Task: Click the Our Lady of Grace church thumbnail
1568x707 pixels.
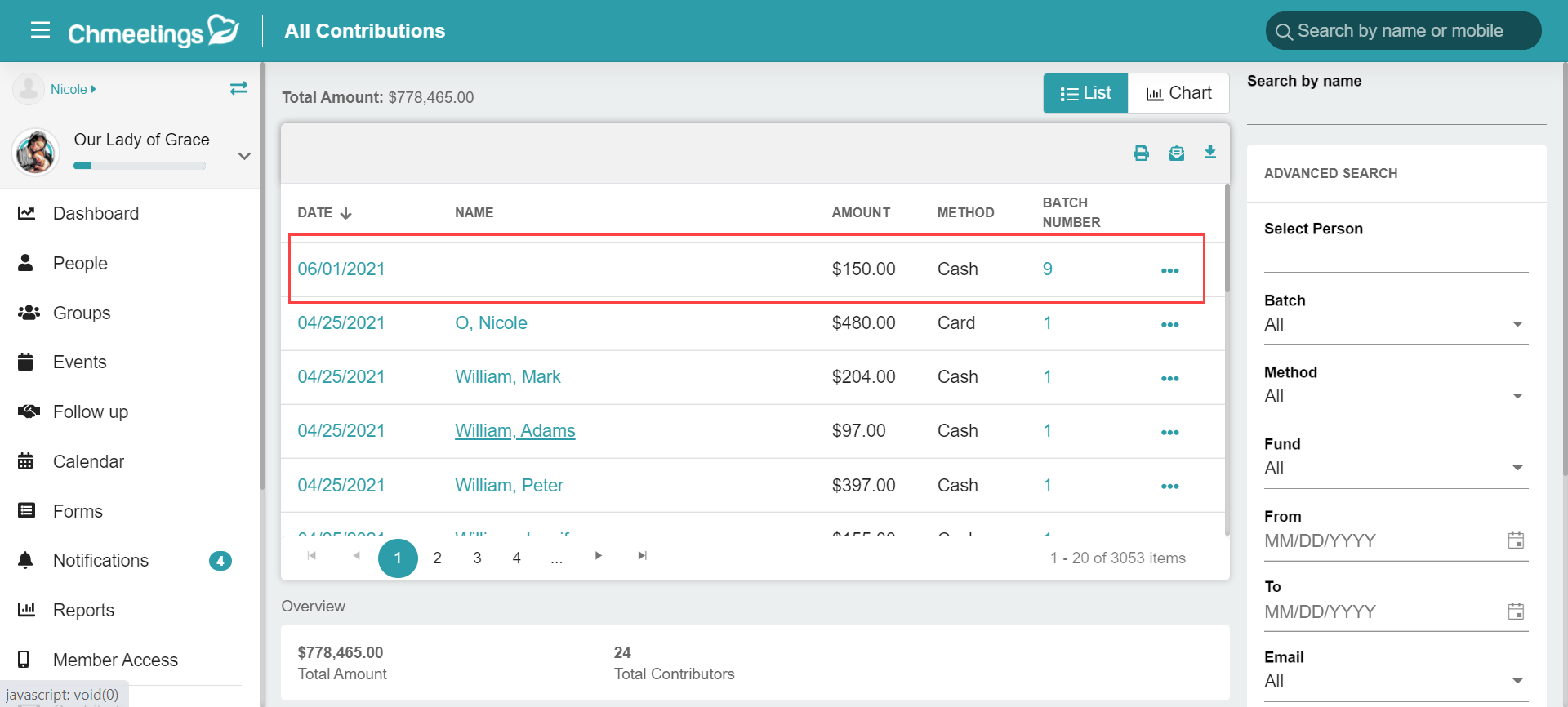Action: click(36, 152)
